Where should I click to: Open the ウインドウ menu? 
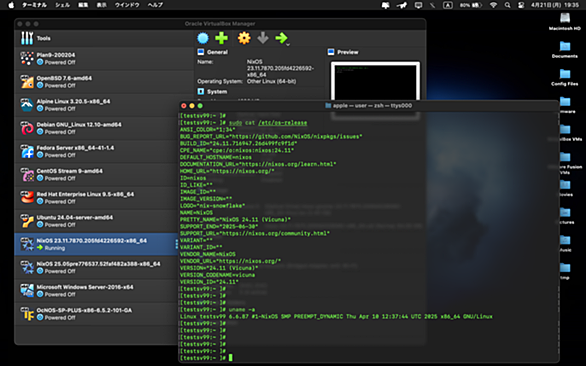(x=127, y=5)
